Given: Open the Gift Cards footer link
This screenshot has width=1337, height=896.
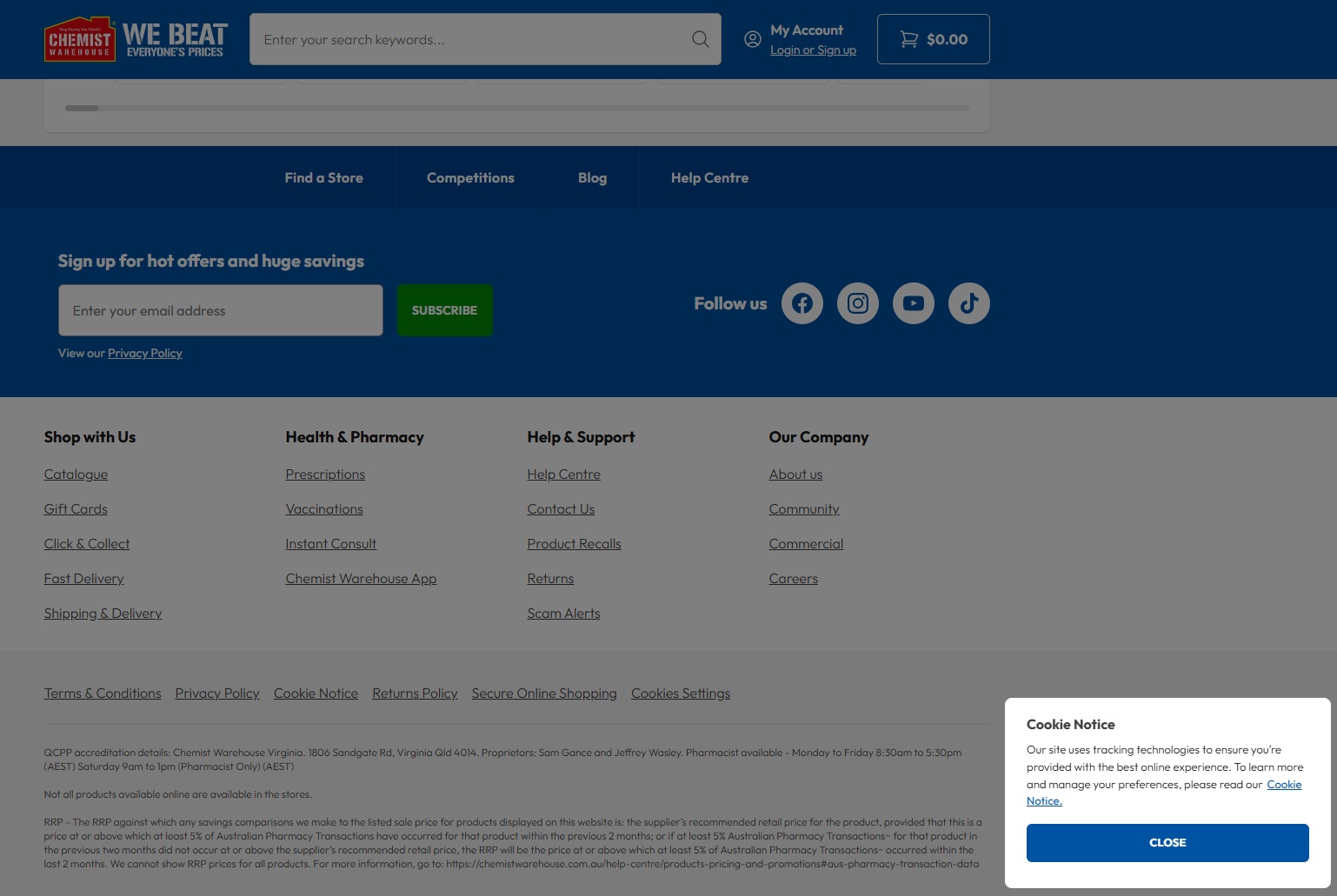Looking at the screenshot, I should tap(76, 509).
